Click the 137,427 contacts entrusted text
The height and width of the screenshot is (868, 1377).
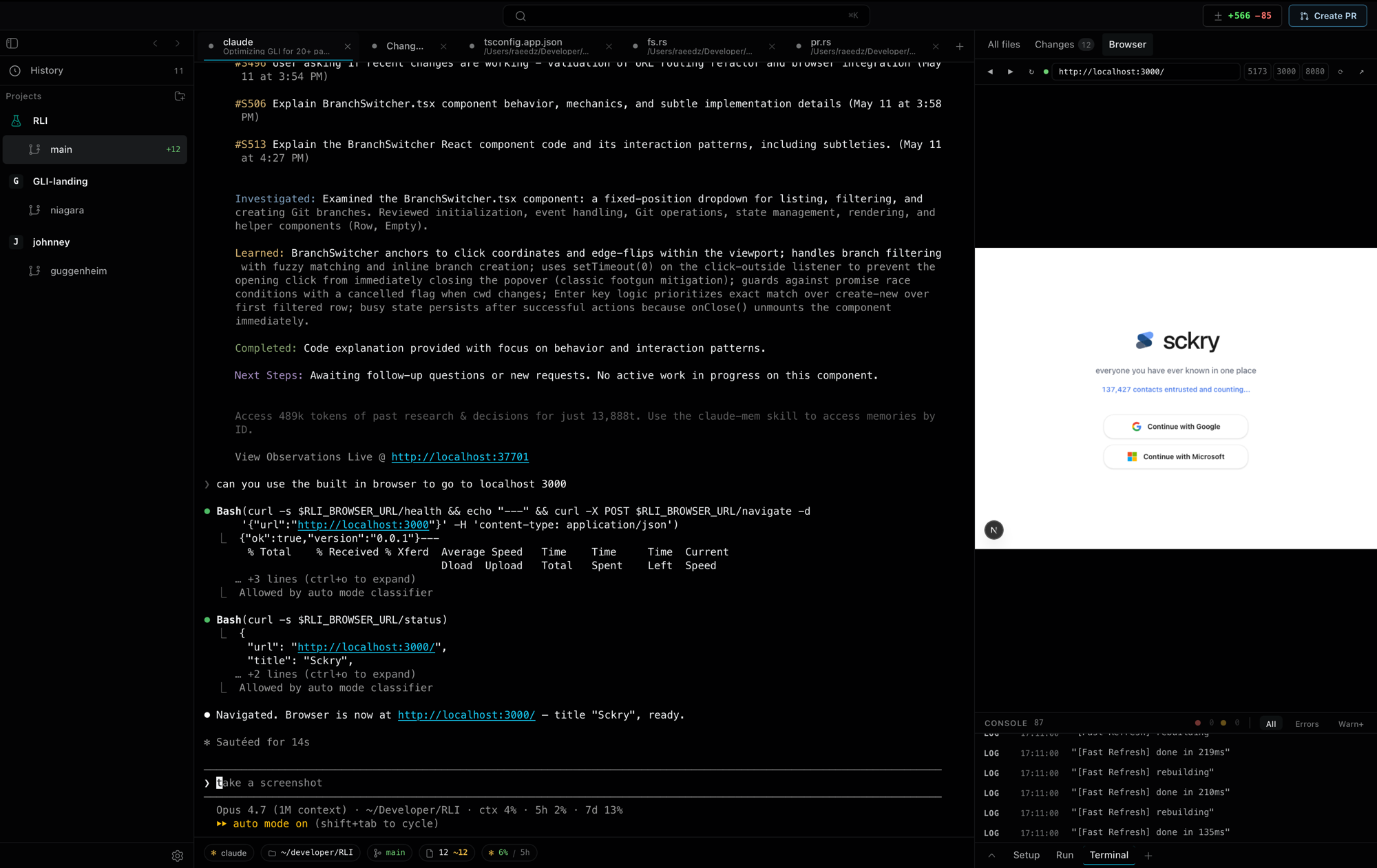(x=1176, y=390)
